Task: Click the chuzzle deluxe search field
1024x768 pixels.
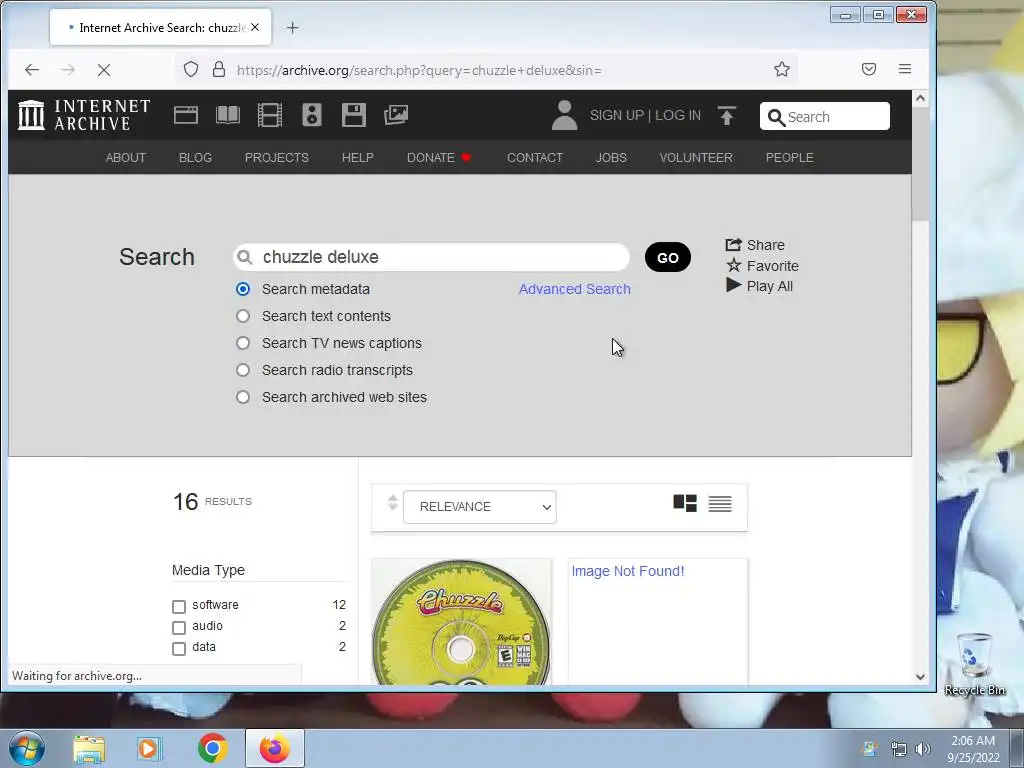Action: point(432,257)
